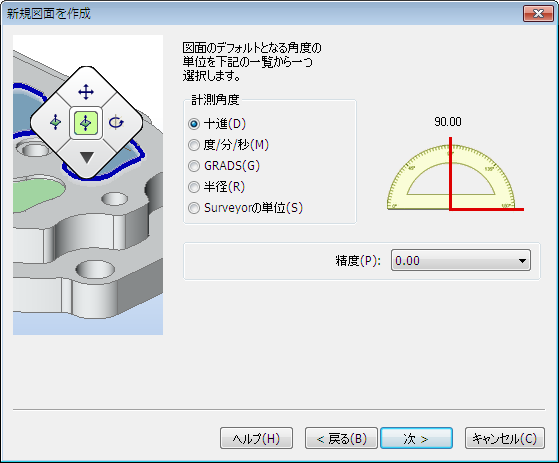Click the highlighted green center manipulator icon
This screenshot has height=463, width=559.
86,123
